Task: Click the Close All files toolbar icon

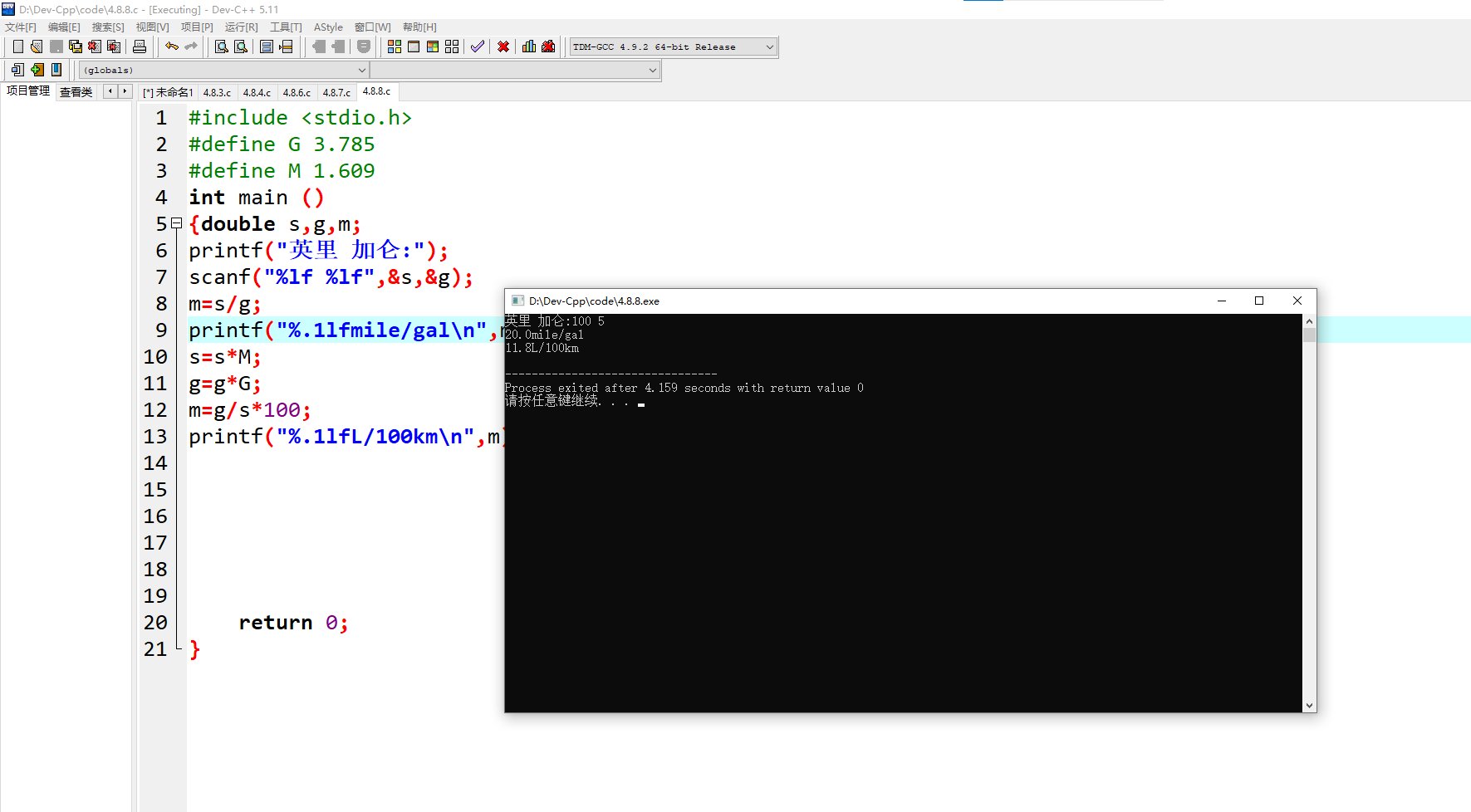Action: coord(114,46)
